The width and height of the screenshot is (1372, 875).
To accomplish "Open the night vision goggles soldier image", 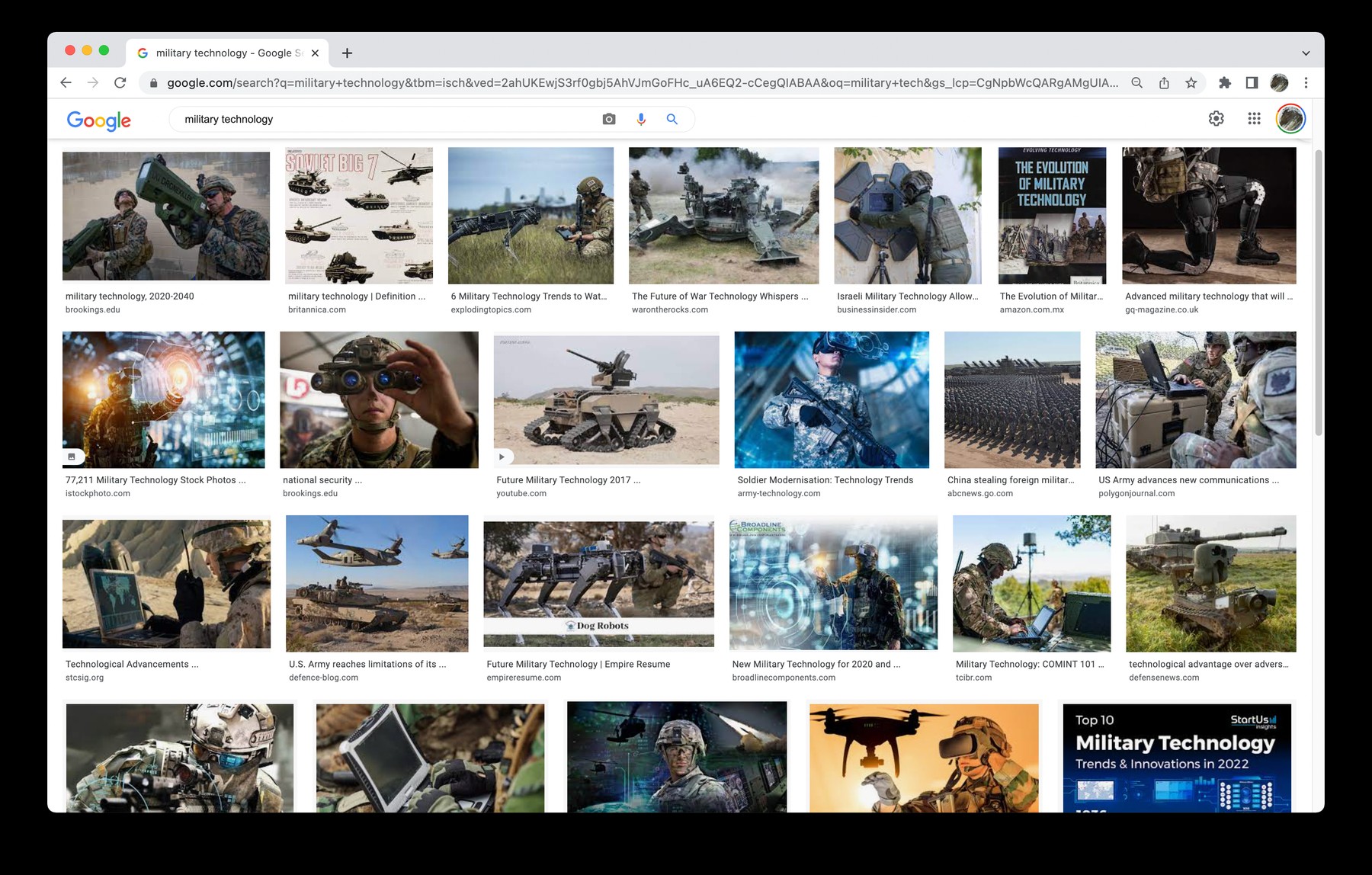I will [379, 399].
